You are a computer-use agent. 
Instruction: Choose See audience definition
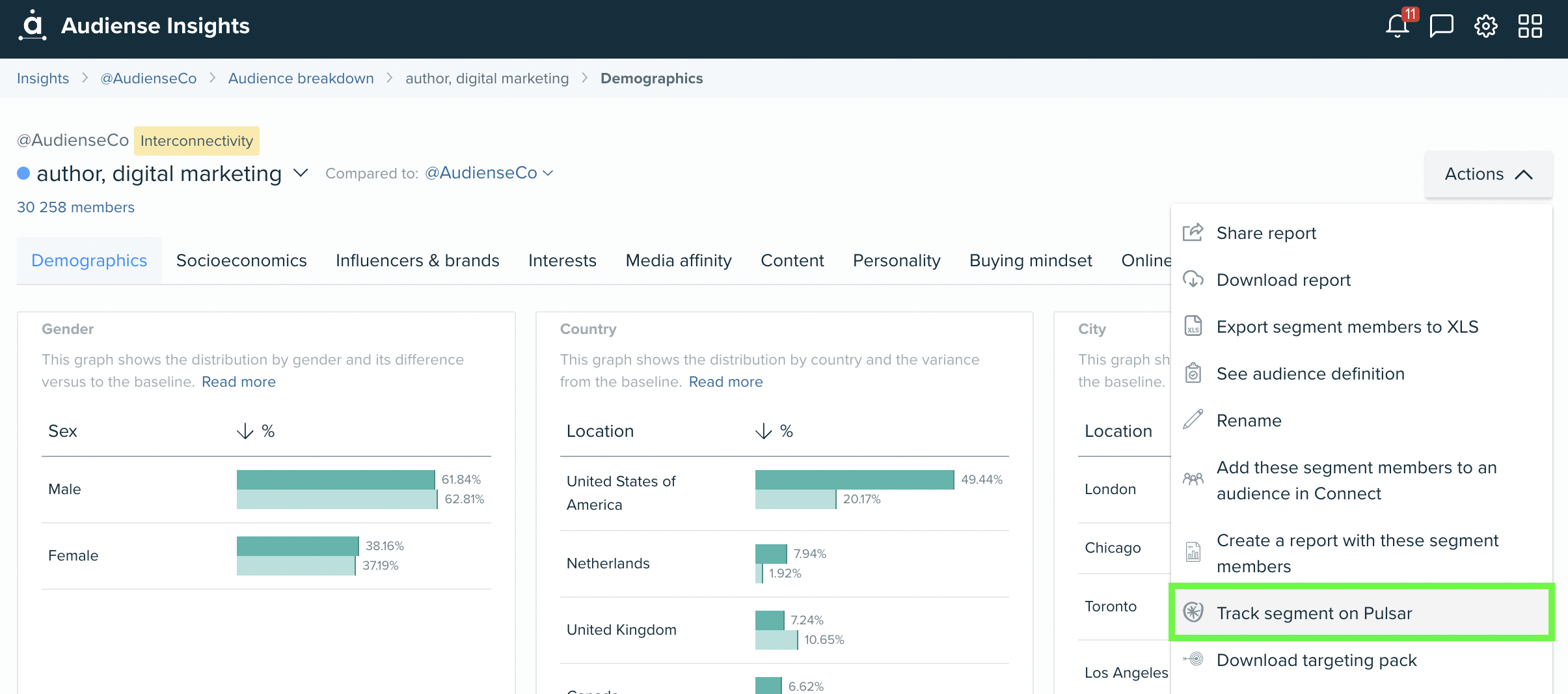[x=1361, y=374]
